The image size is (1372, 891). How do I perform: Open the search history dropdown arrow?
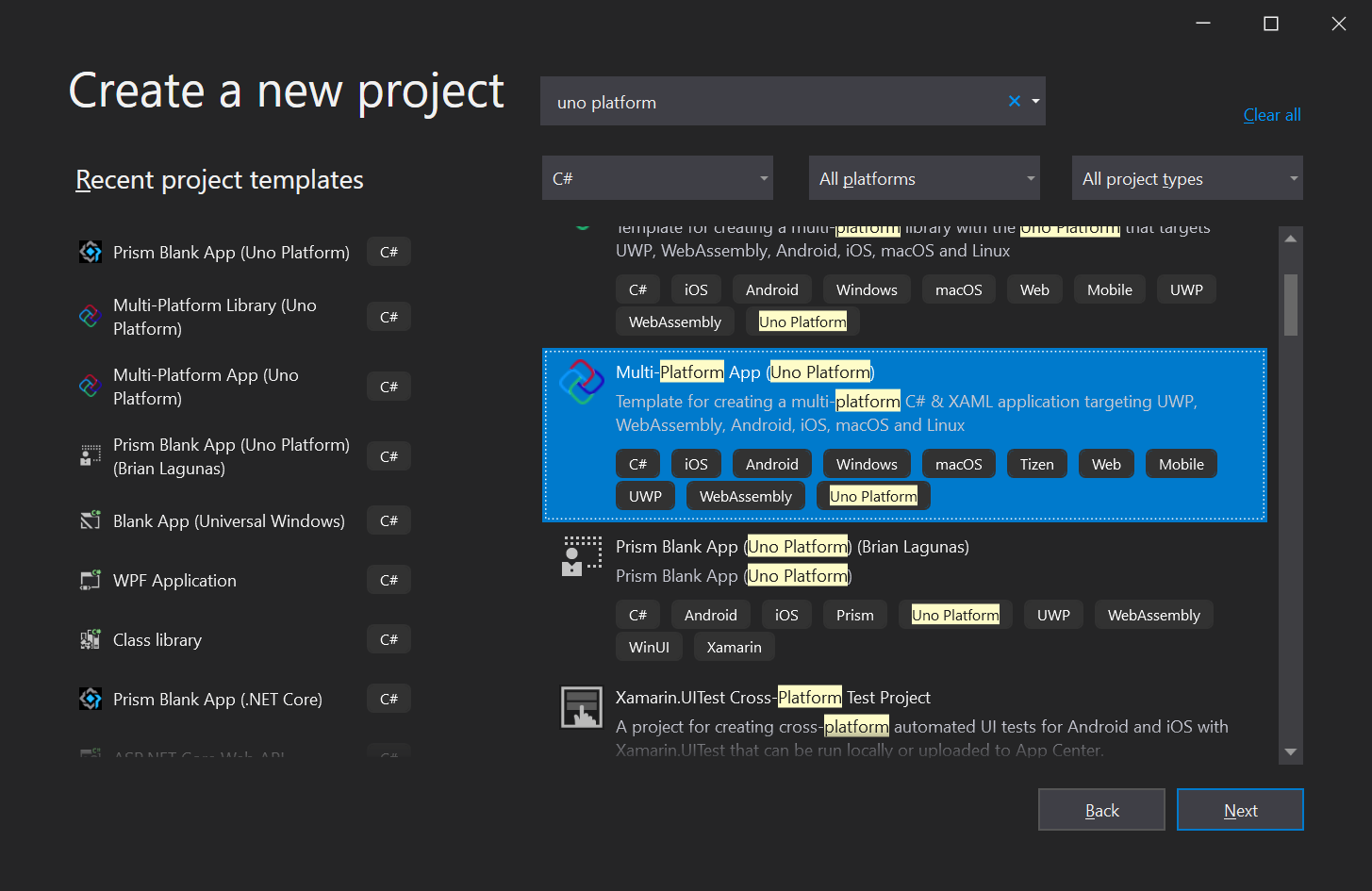click(1035, 101)
